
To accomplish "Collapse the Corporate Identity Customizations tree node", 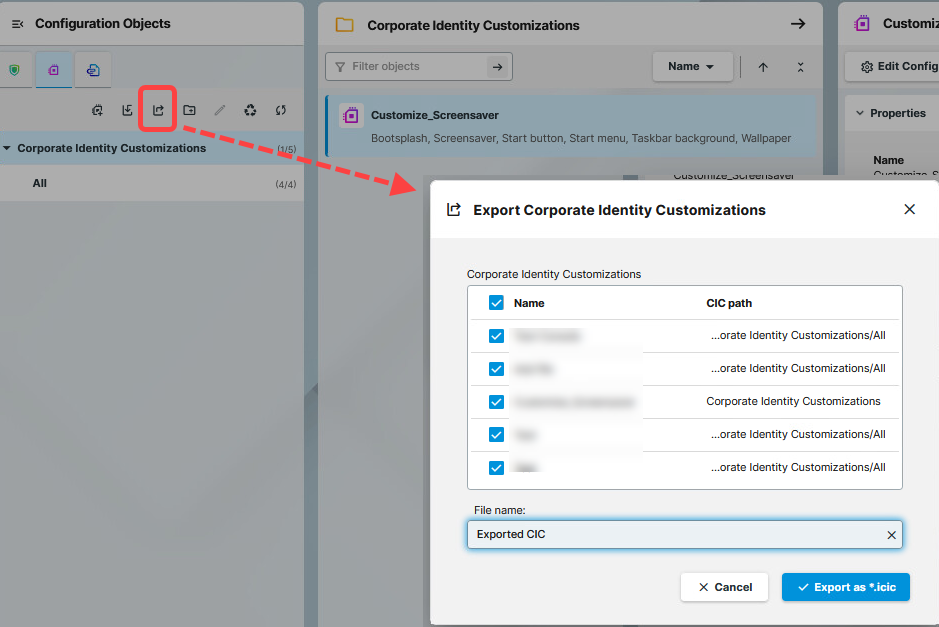I will coord(7,149).
